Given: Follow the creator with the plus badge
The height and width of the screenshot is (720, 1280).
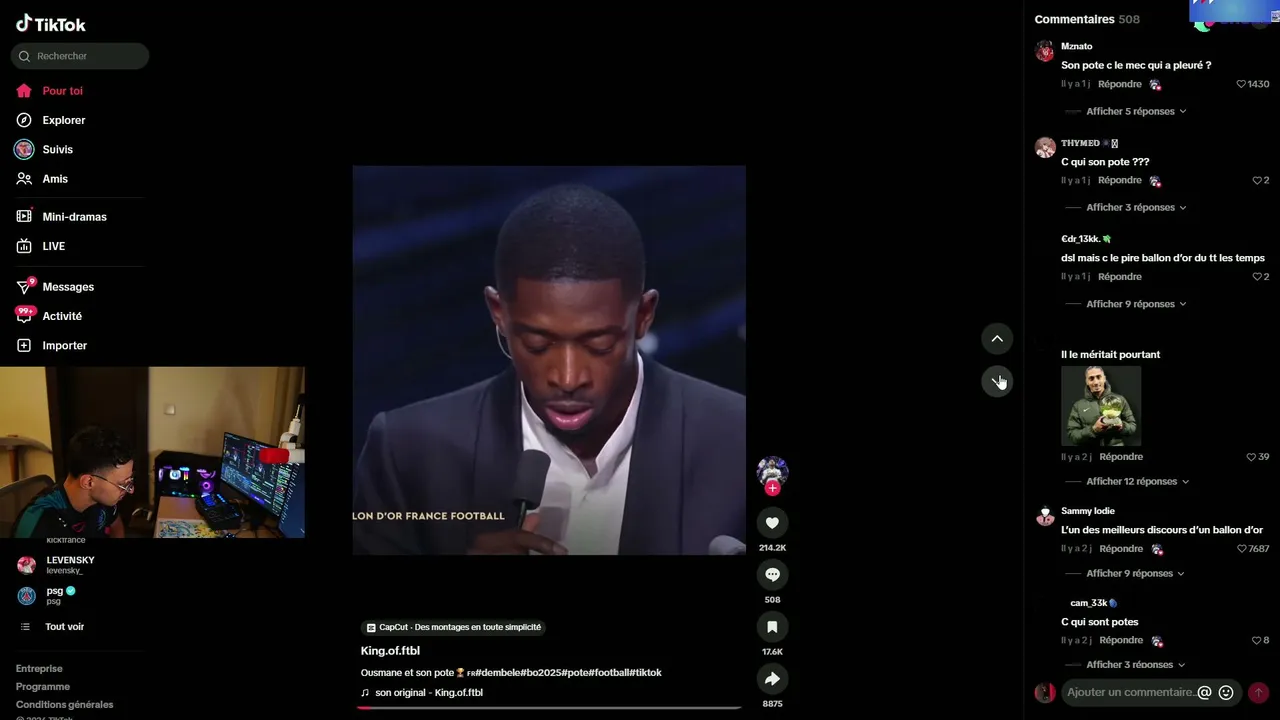Looking at the screenshot, I should tap(772, 488).
